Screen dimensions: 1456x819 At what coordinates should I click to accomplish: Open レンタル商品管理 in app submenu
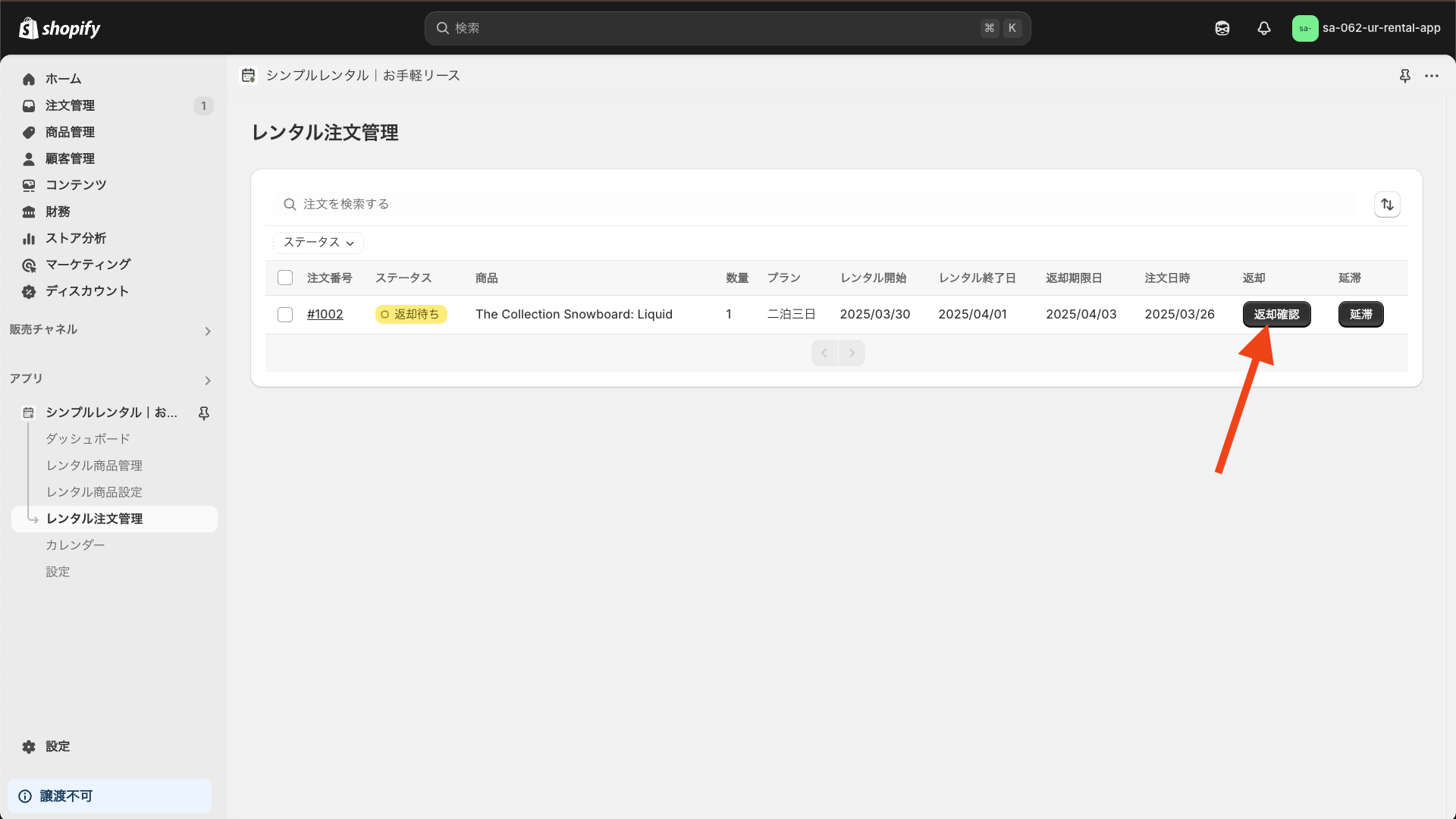94,466
